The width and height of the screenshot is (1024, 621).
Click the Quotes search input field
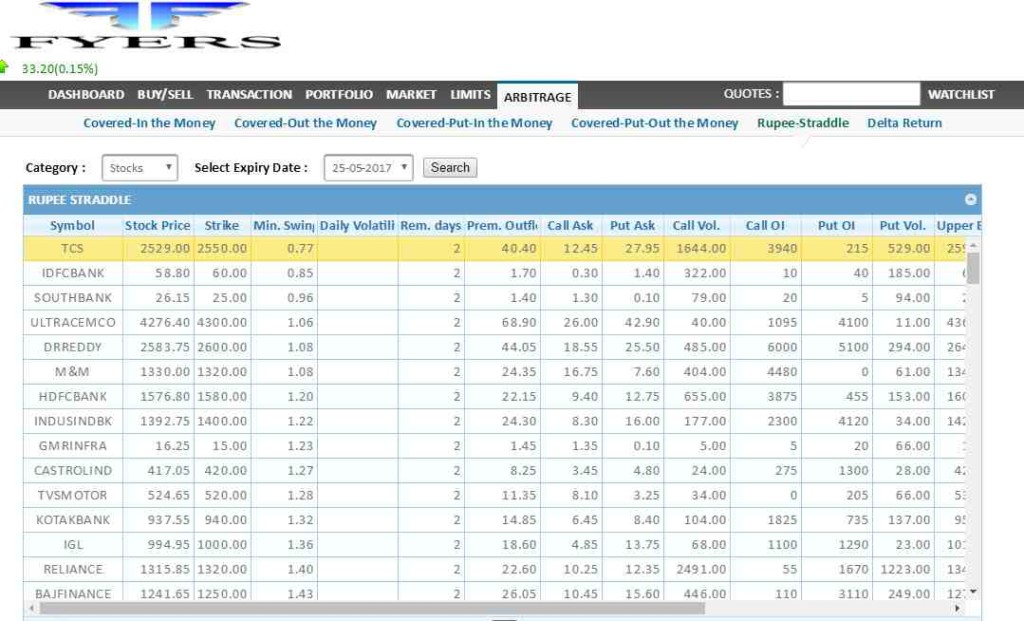(x=850, y=95)
